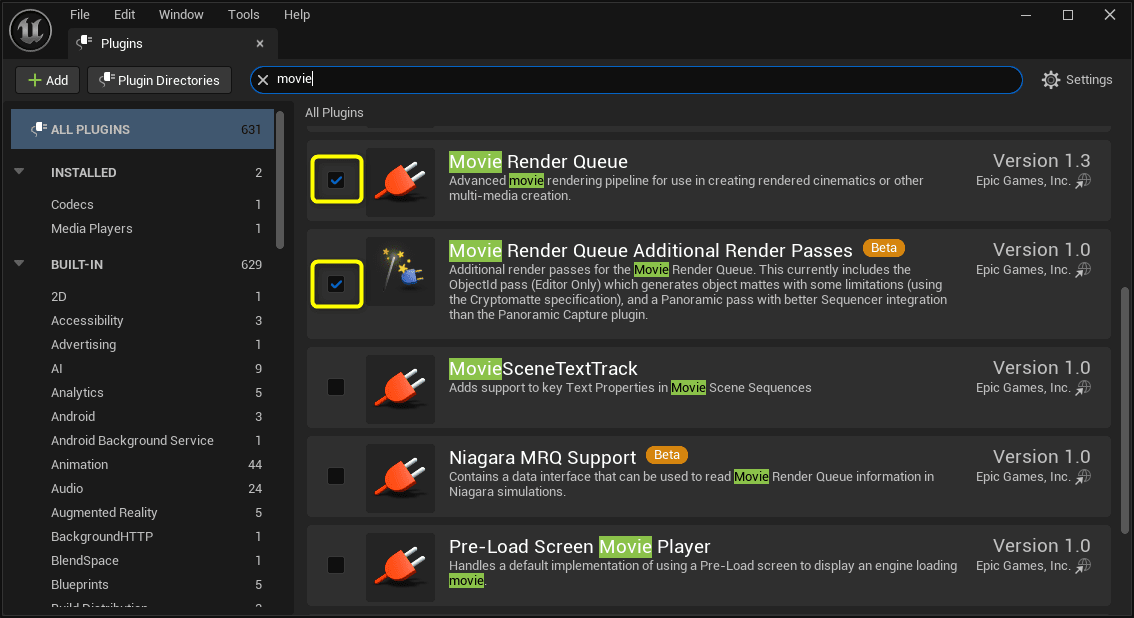
Task: Open the Tools menu
Action: [244, 14]
